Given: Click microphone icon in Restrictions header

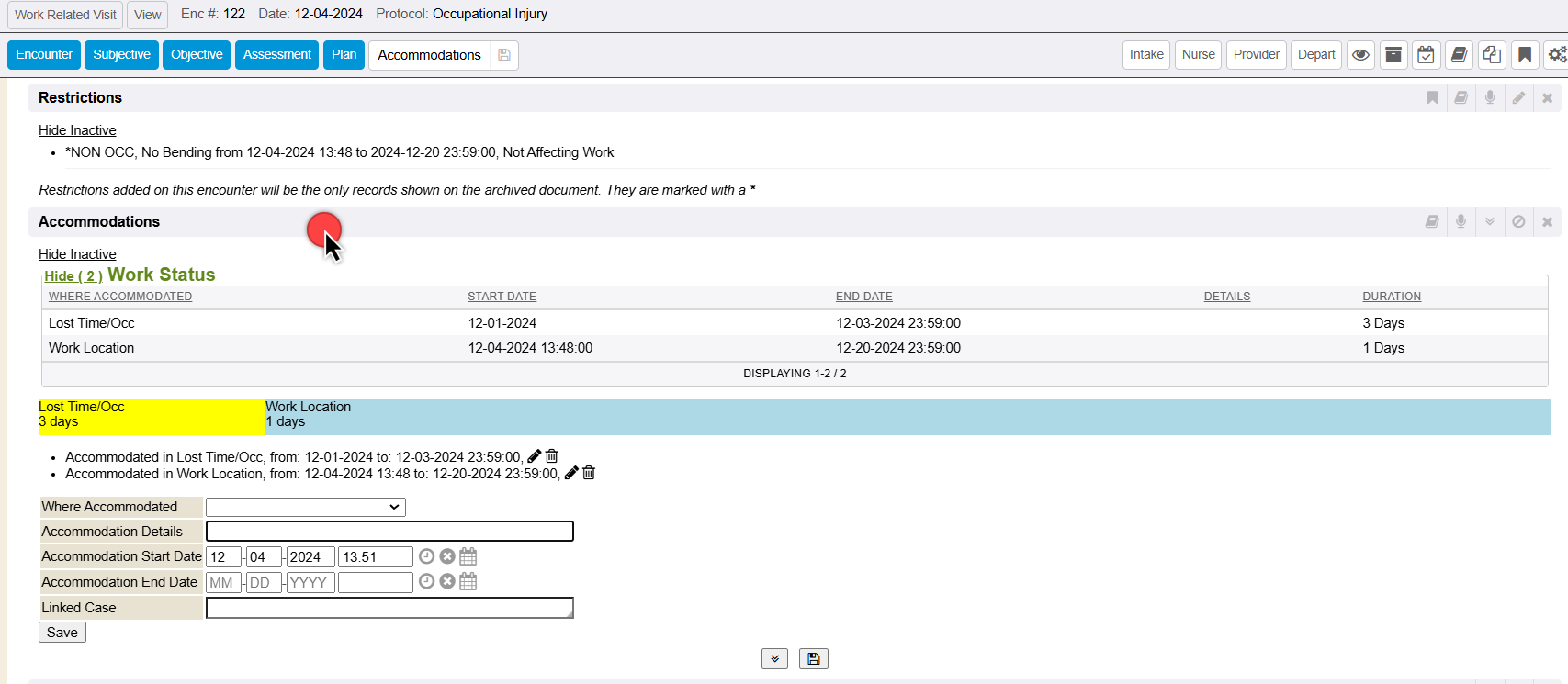Looking at the screenshot, I should point(1490,98).
